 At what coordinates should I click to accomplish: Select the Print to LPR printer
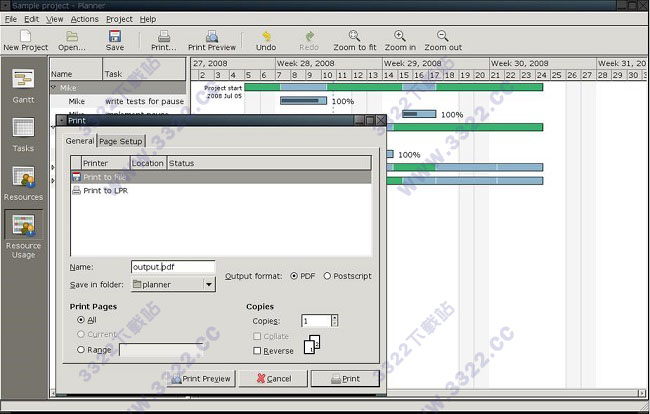pyautogui.click(x=105, y=190)
